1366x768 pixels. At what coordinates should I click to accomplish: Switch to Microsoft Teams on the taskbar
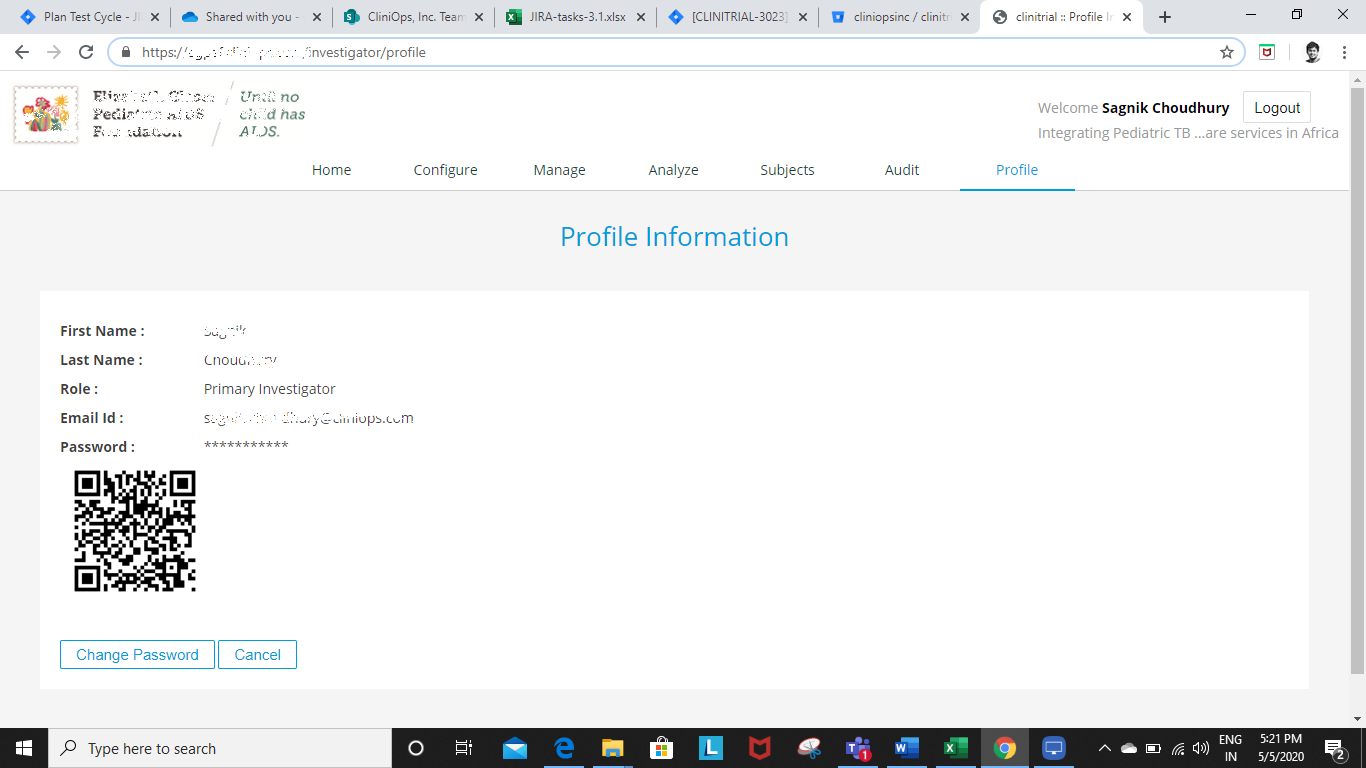coord(858,748)
